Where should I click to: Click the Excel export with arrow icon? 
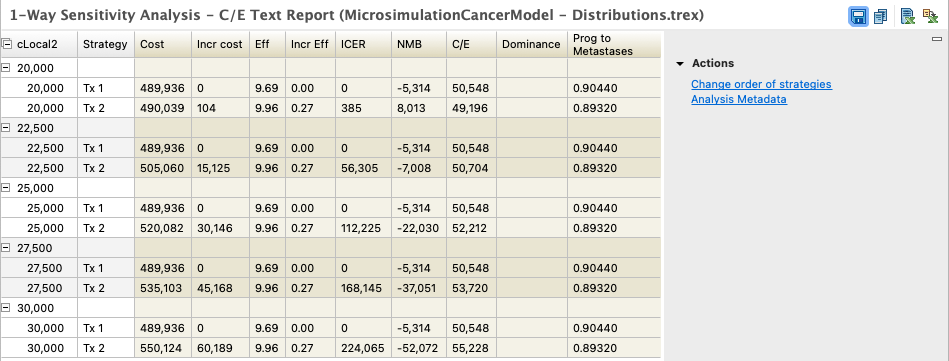(930, 16)
